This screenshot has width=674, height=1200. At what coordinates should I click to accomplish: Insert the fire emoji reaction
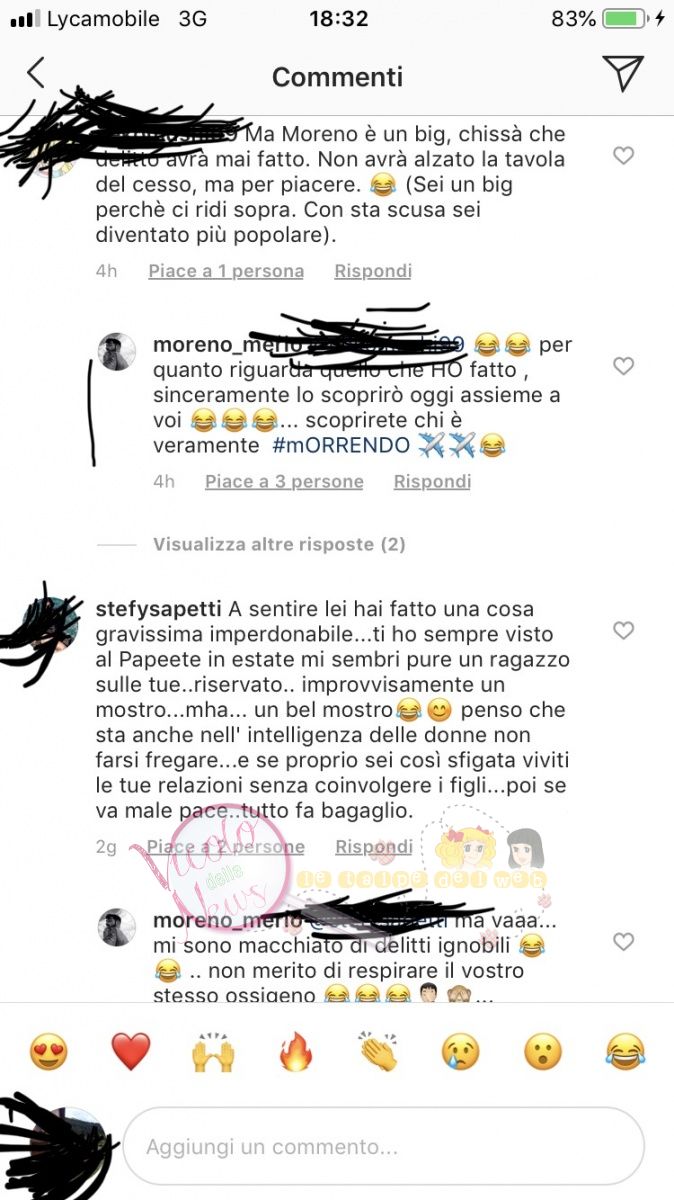click(296, 1052)
